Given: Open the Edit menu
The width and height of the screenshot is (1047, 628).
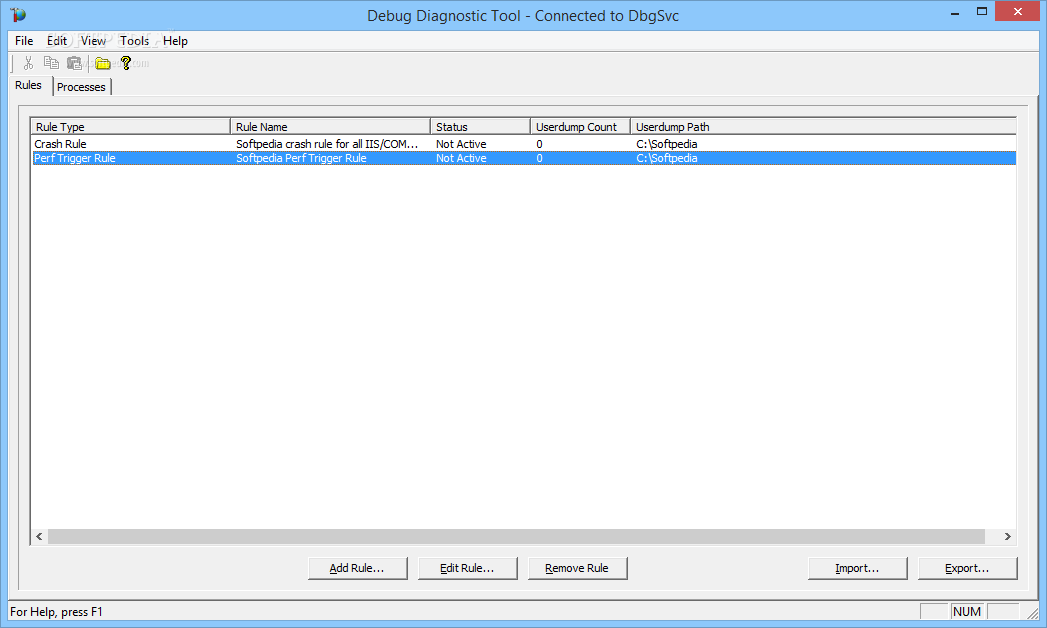Looking at the screenshot, I should 57,41.
